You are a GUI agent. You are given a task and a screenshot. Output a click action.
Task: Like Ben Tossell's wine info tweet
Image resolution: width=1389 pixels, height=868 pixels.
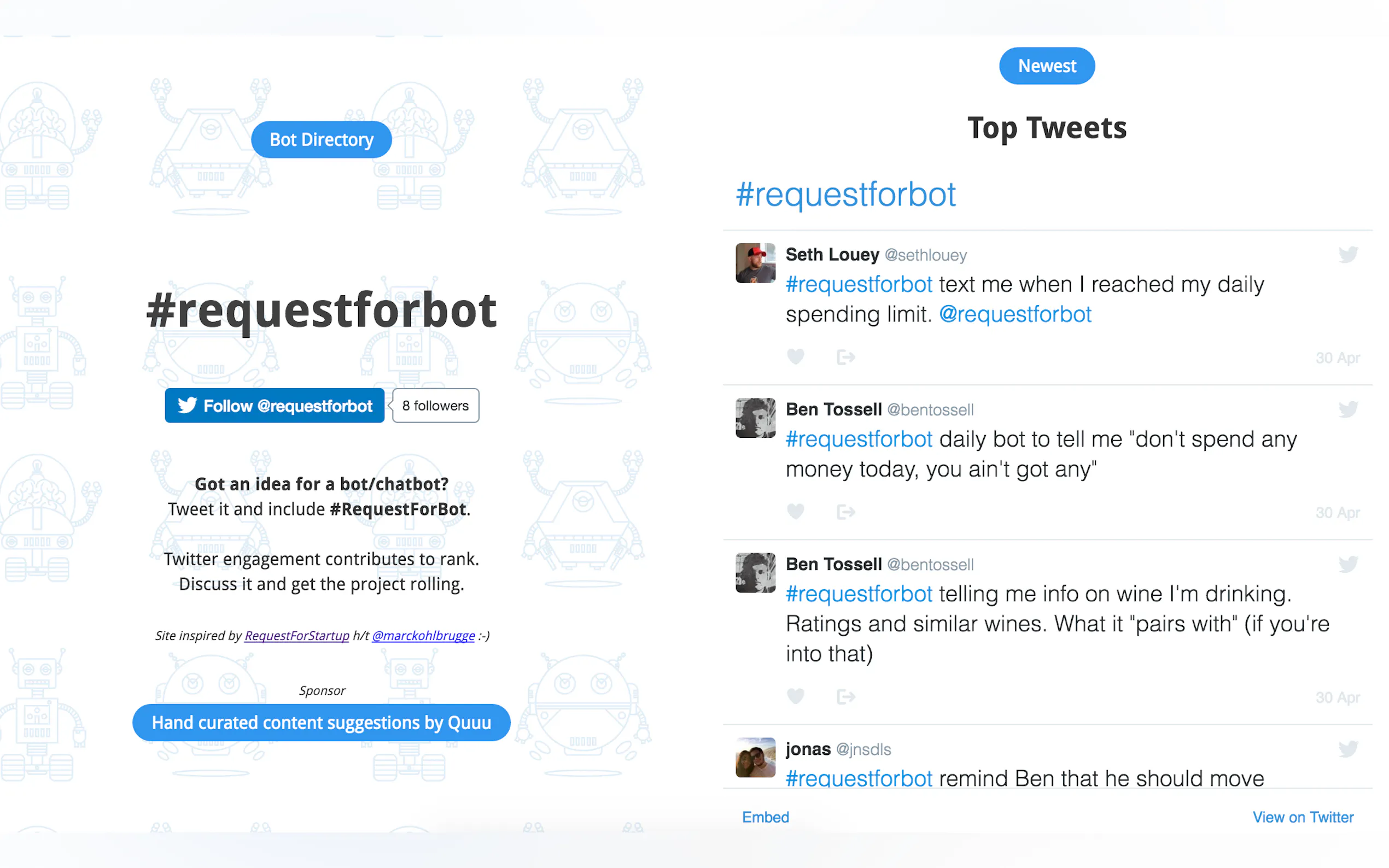[x=795, y=696]
